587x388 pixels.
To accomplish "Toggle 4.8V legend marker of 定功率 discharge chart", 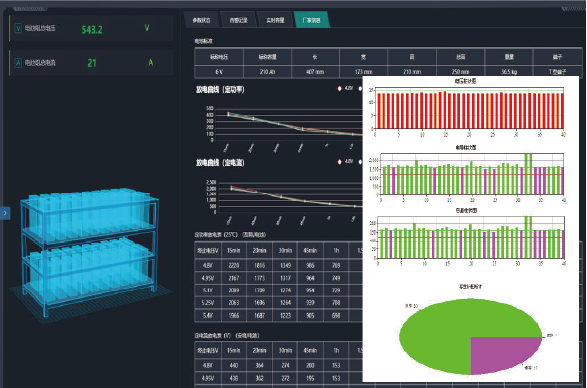I will pos(340,89).
